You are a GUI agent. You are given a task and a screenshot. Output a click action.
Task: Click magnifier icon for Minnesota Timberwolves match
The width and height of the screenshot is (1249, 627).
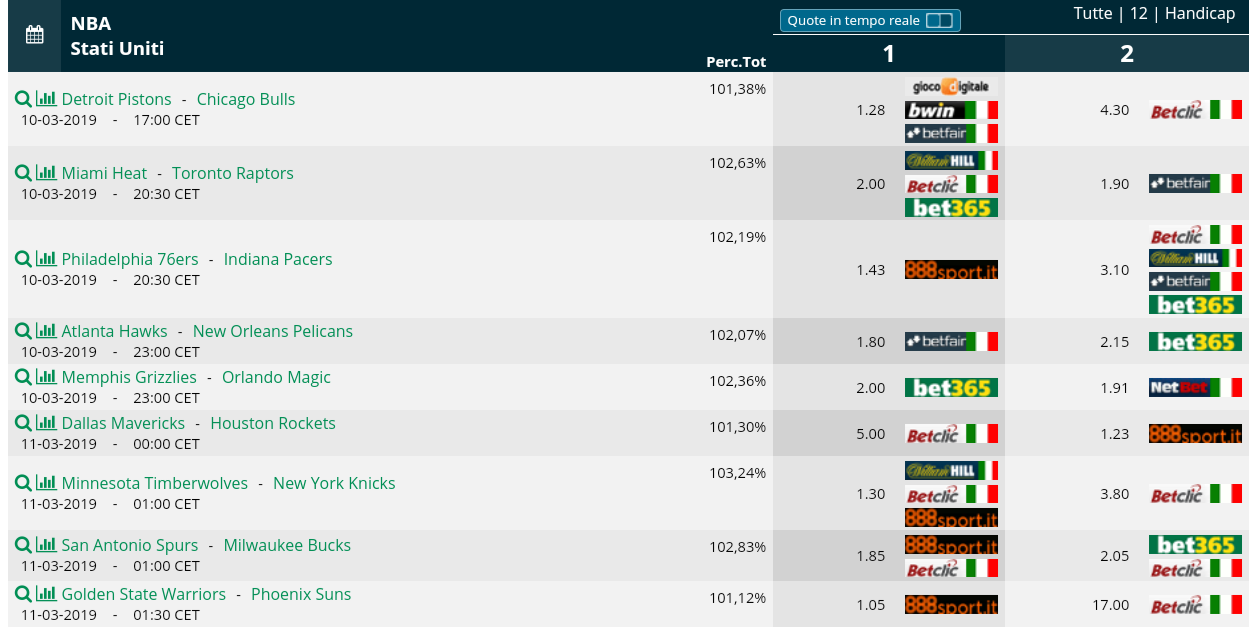23,483
